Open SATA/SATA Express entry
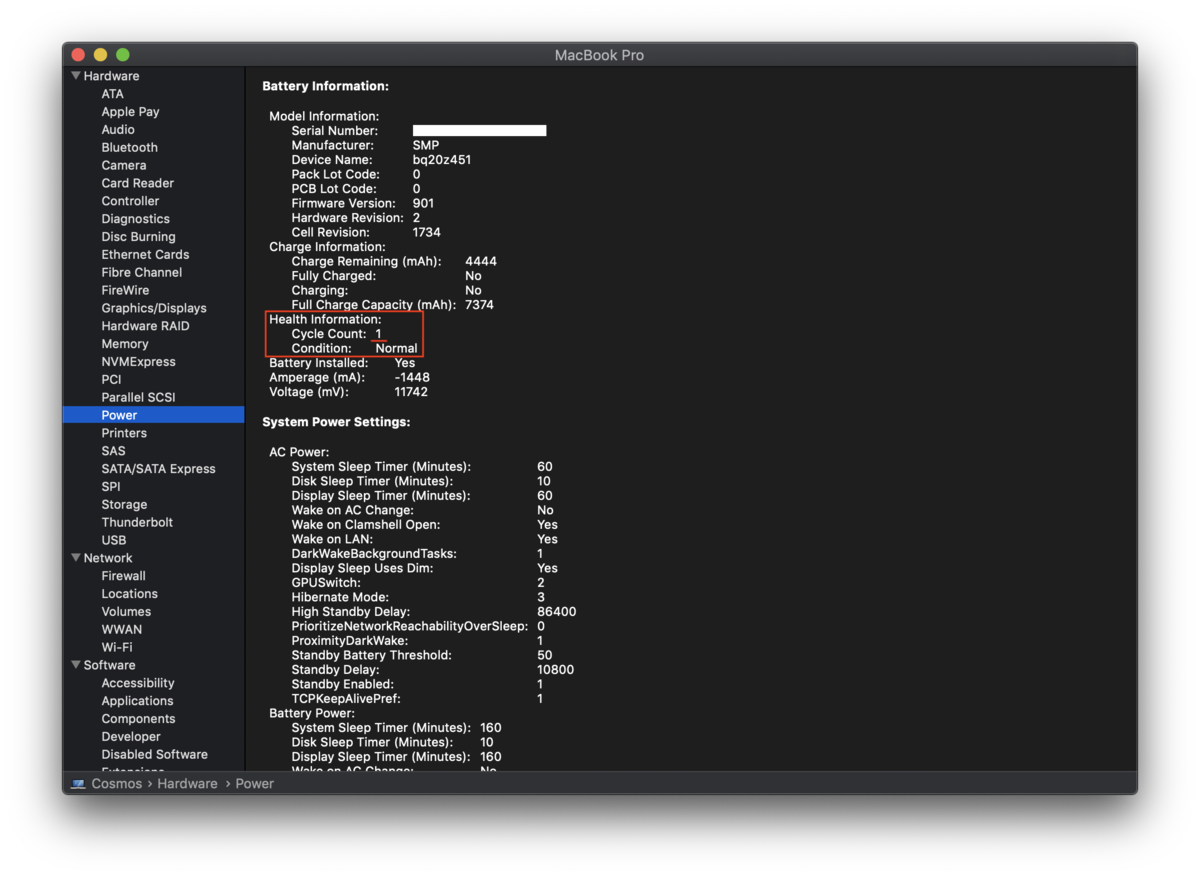This screenshot has width=1200, height=877. coord(158,469)
